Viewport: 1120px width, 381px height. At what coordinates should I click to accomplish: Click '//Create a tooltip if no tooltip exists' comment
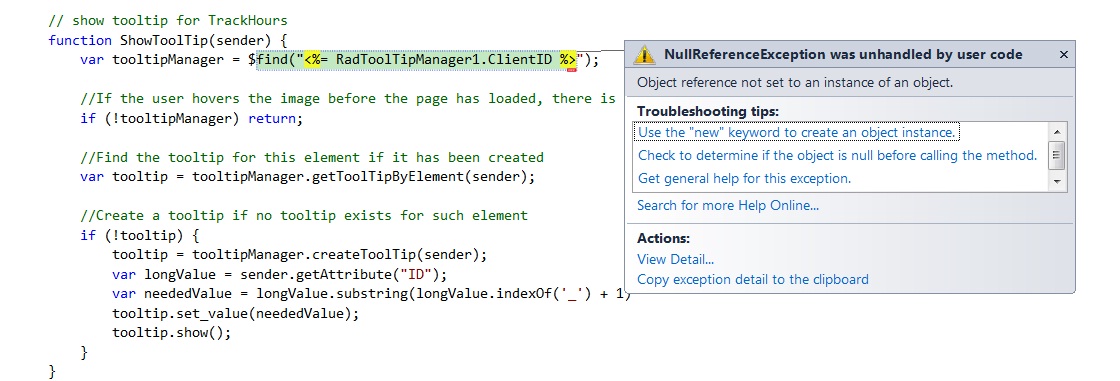(304, 215)
